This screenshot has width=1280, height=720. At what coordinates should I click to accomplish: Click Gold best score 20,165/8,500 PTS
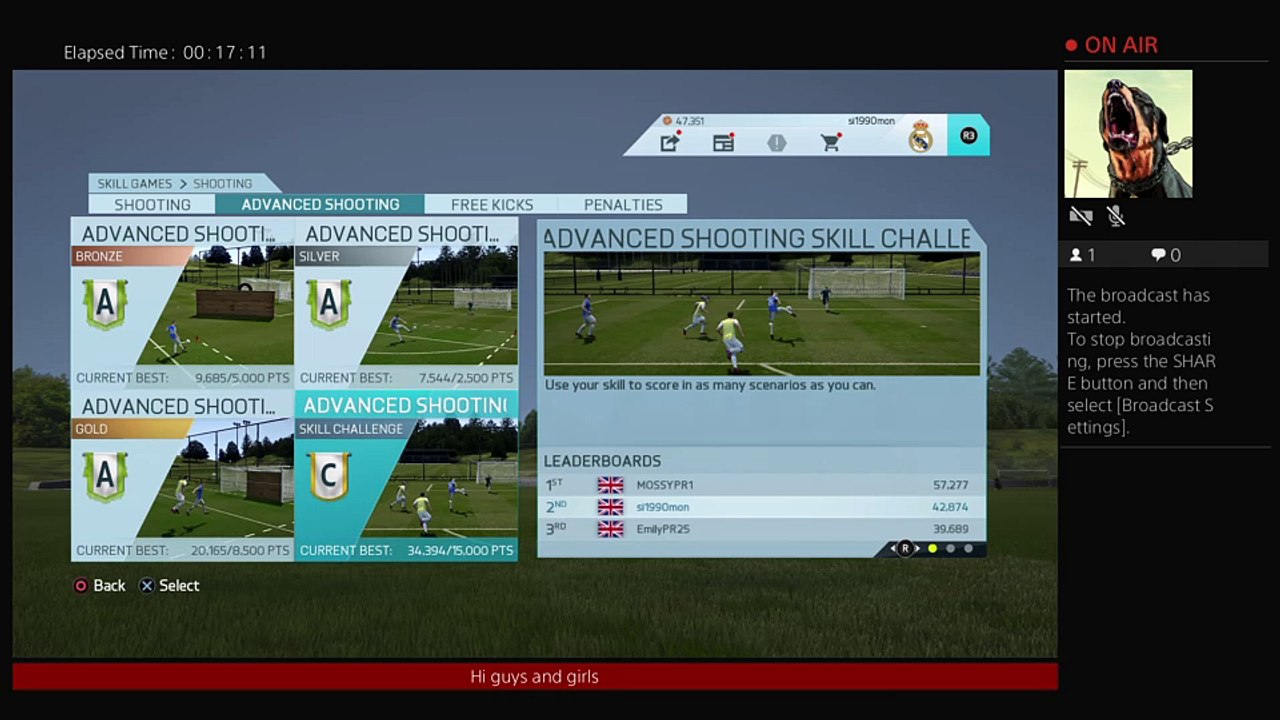pos(239,551)
